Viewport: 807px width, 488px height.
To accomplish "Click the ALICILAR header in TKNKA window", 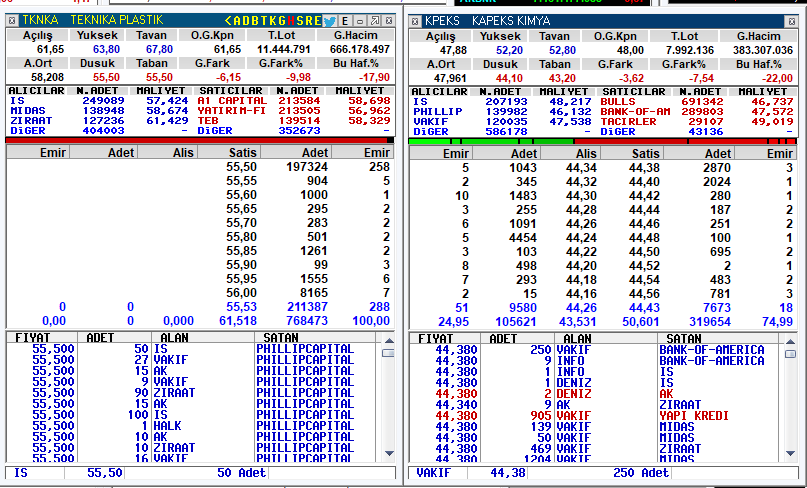I will (x=37, y=91).
